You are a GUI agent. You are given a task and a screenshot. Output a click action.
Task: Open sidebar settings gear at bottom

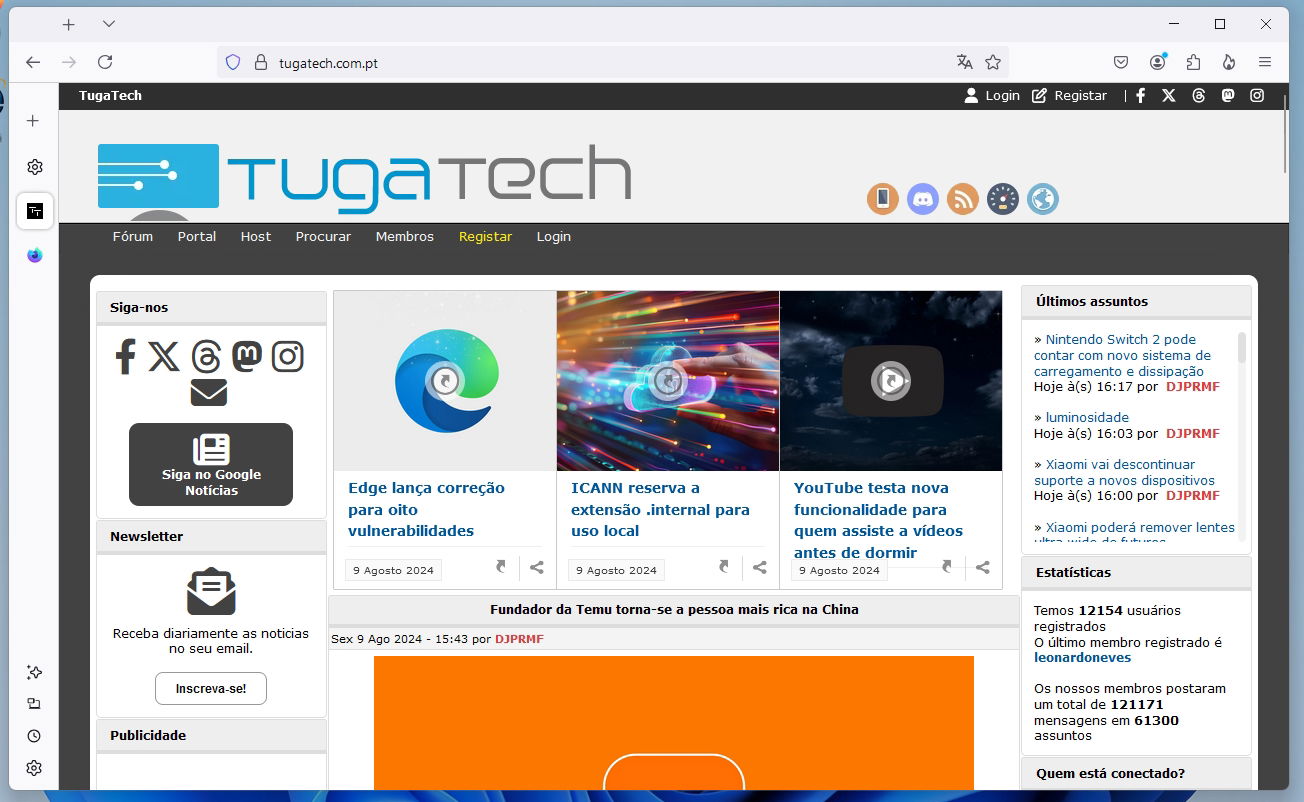click(x=34, y=768)
